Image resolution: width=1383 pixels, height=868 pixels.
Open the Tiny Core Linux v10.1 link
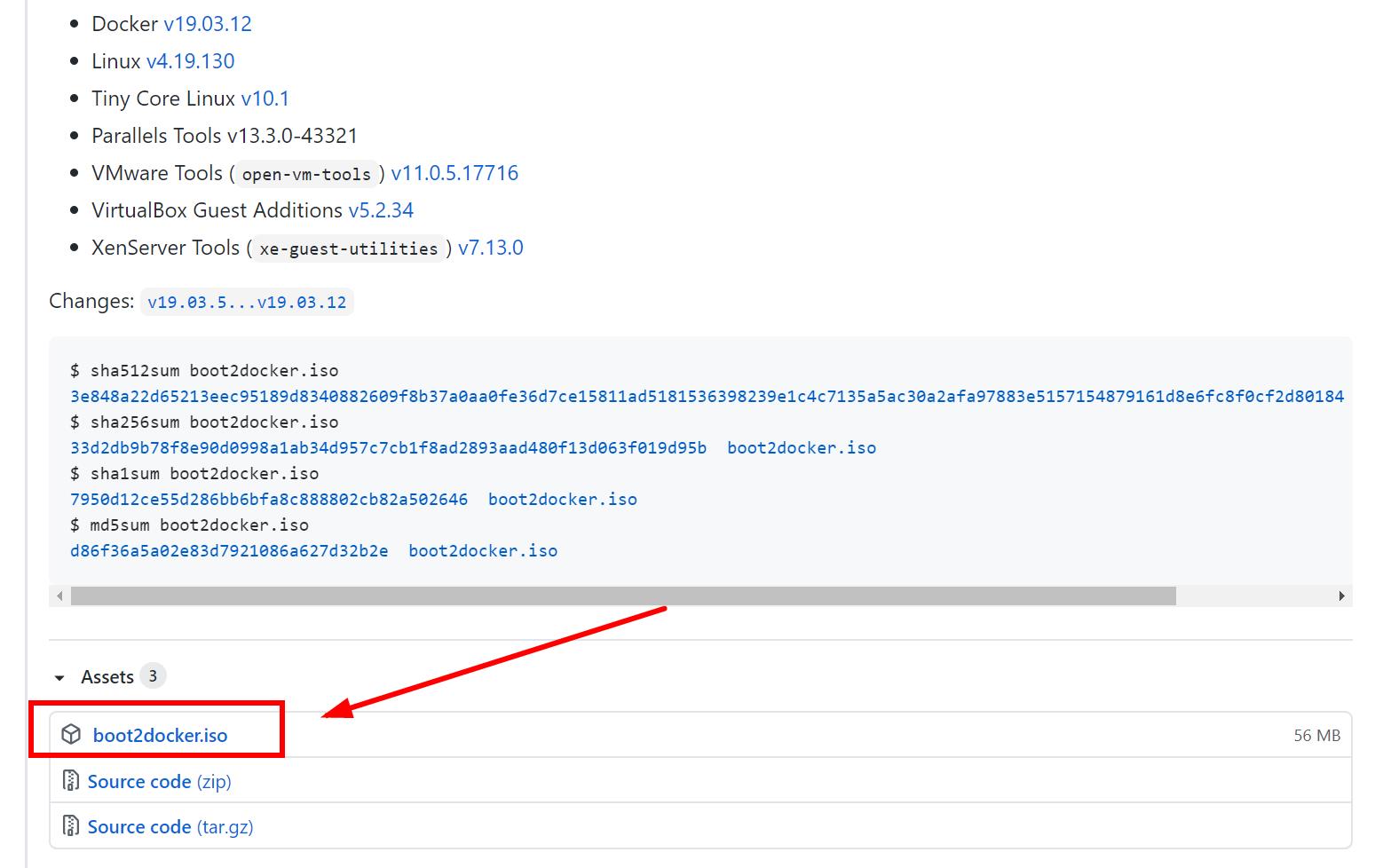coord(265,99)
